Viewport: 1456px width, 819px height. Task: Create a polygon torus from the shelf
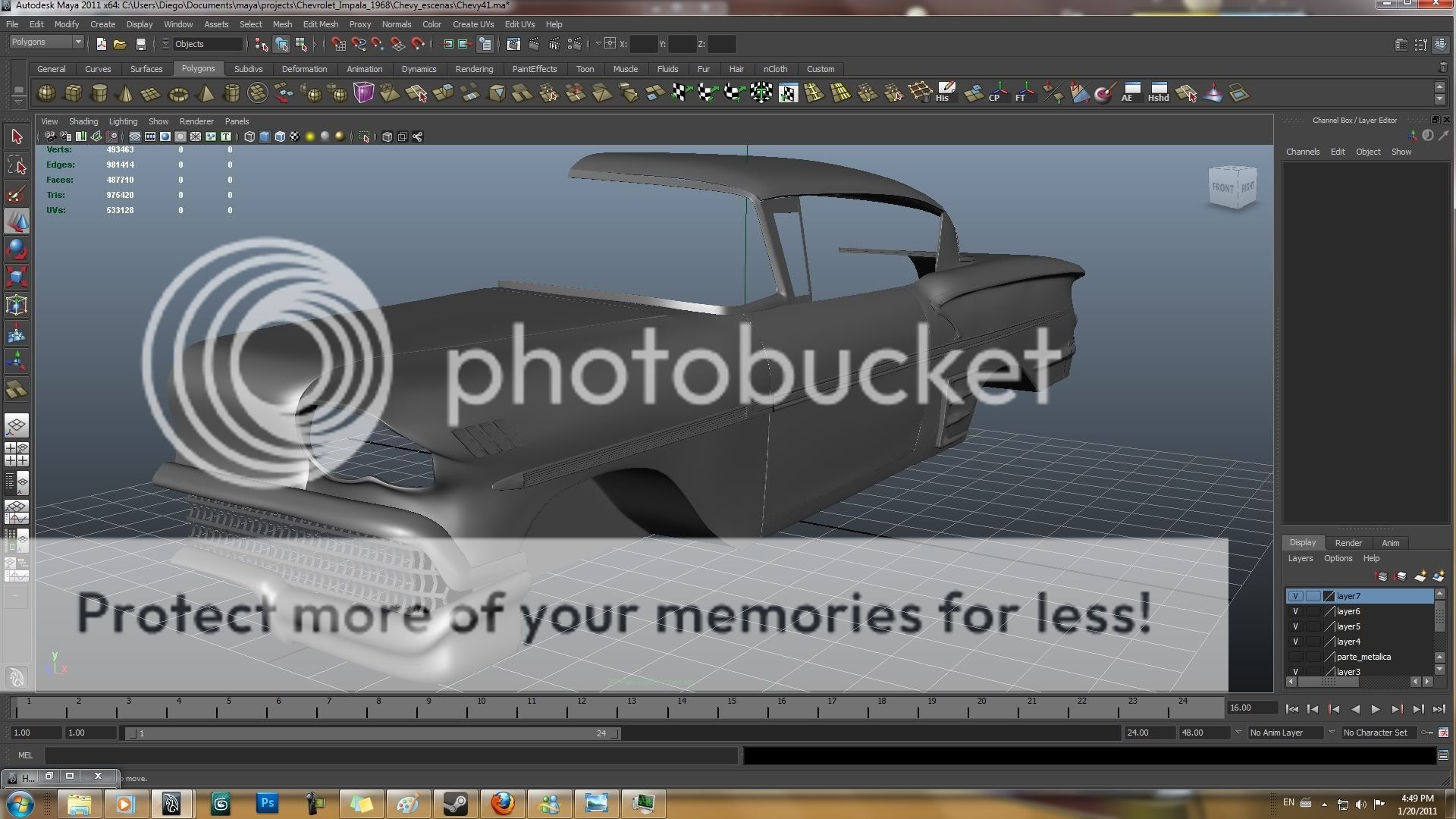pos(178,93)
